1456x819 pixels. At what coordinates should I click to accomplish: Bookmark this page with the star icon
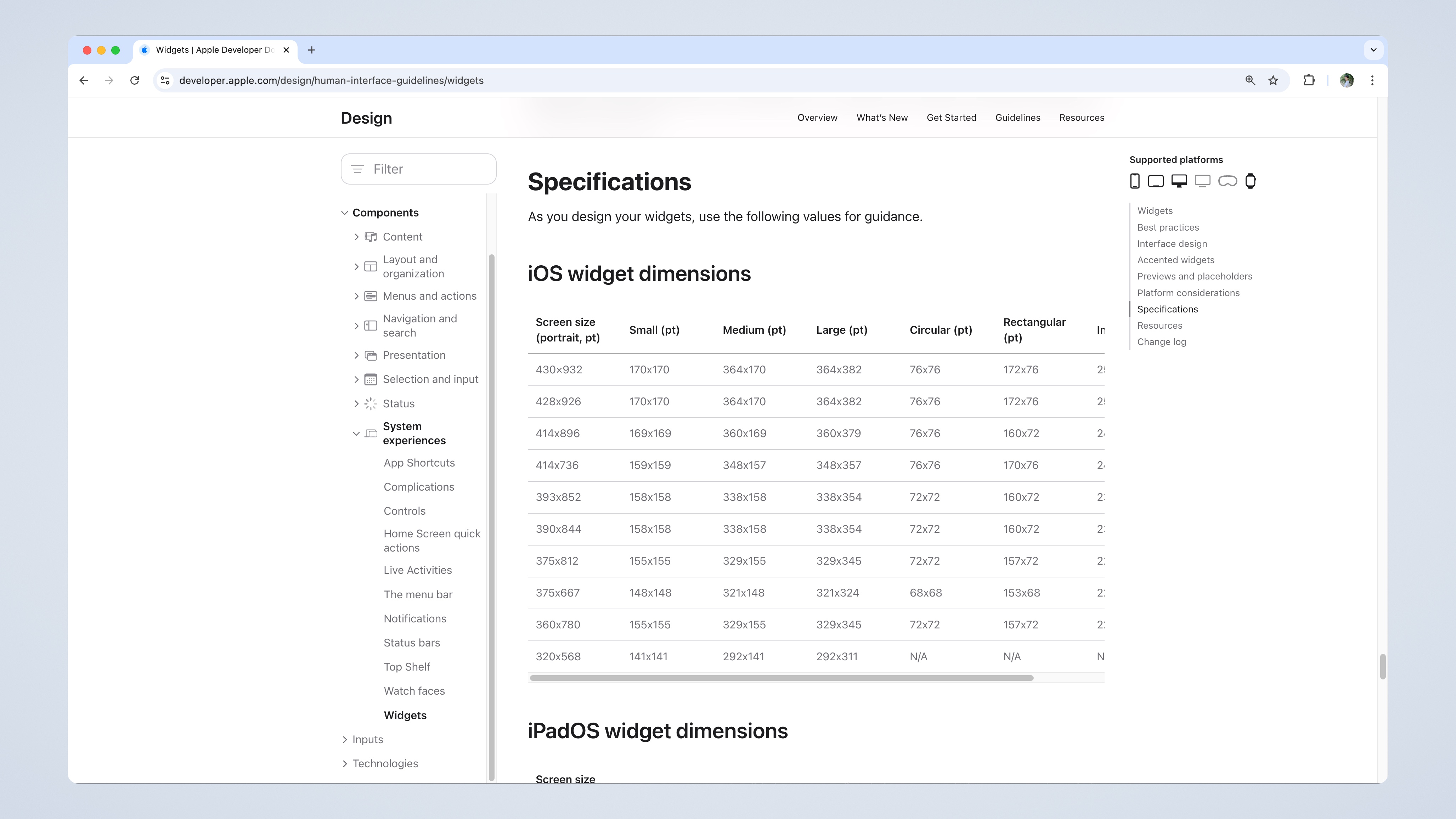pyautogui.click(x=1273, y=80)
